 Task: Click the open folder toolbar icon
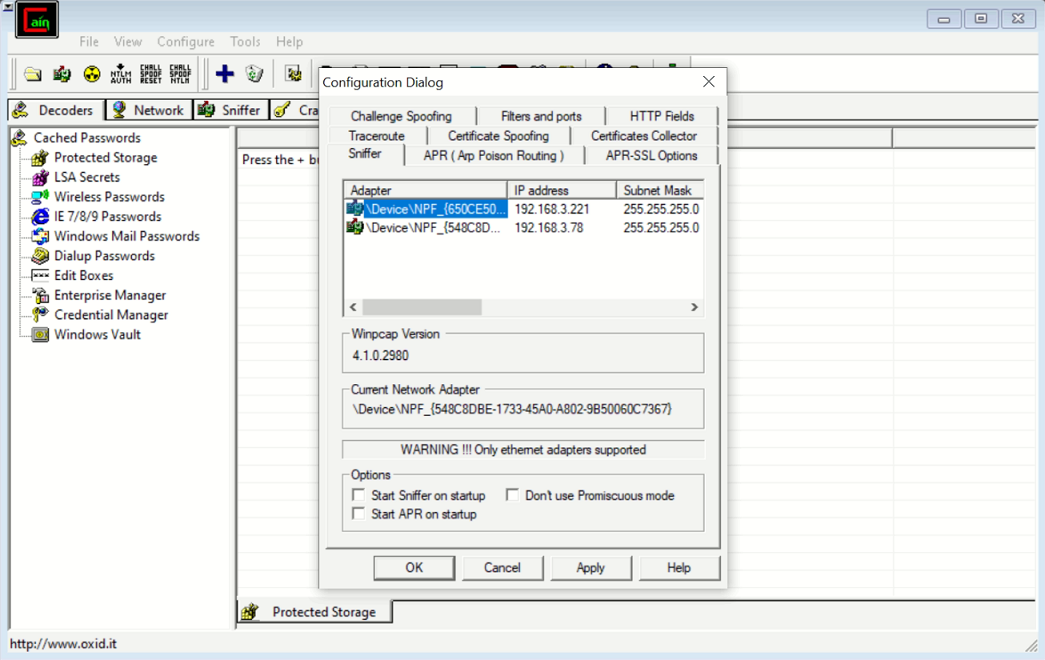pyautogui.click(x=33, y=74)
